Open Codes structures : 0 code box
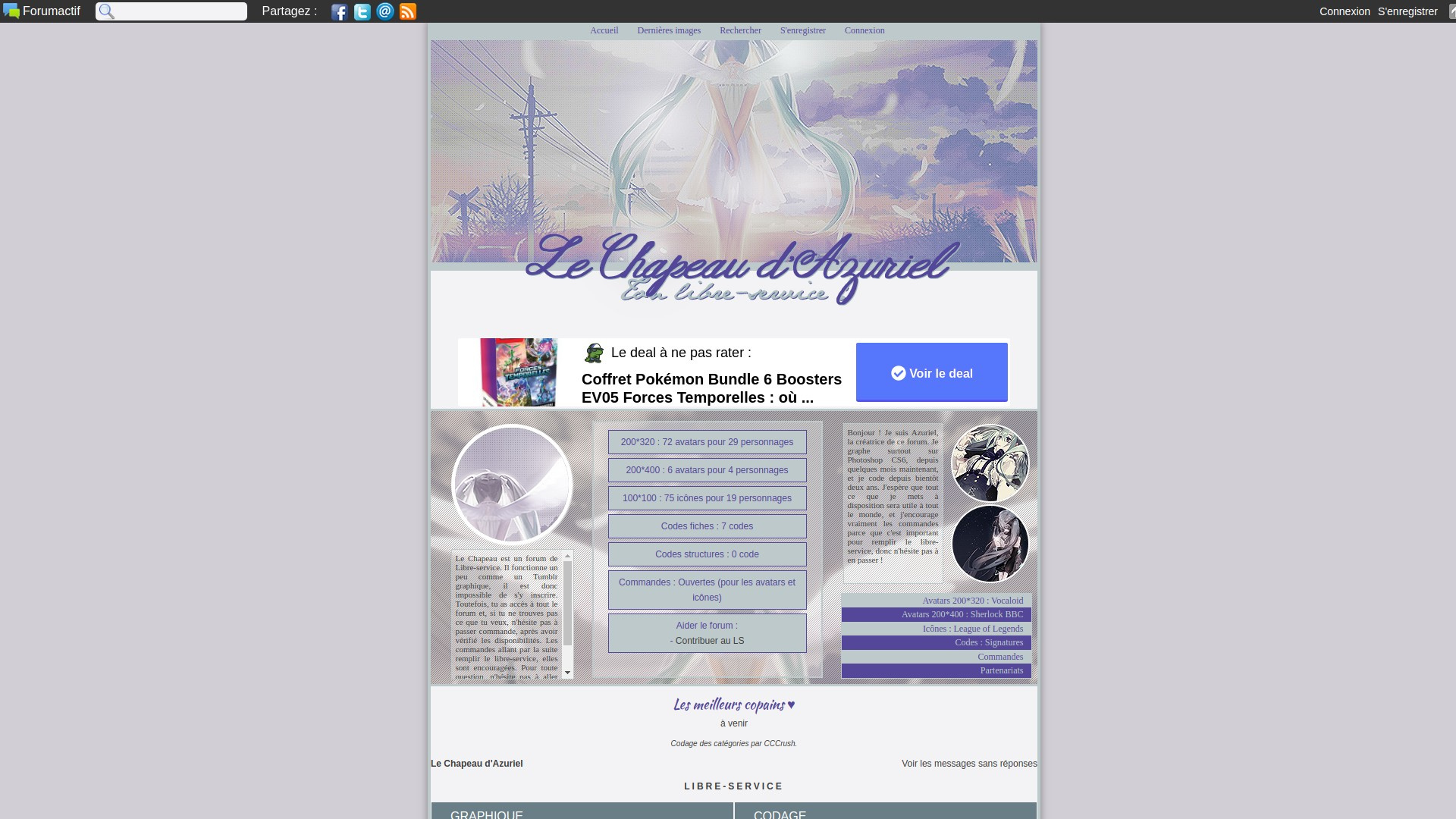 click(707, 554)
